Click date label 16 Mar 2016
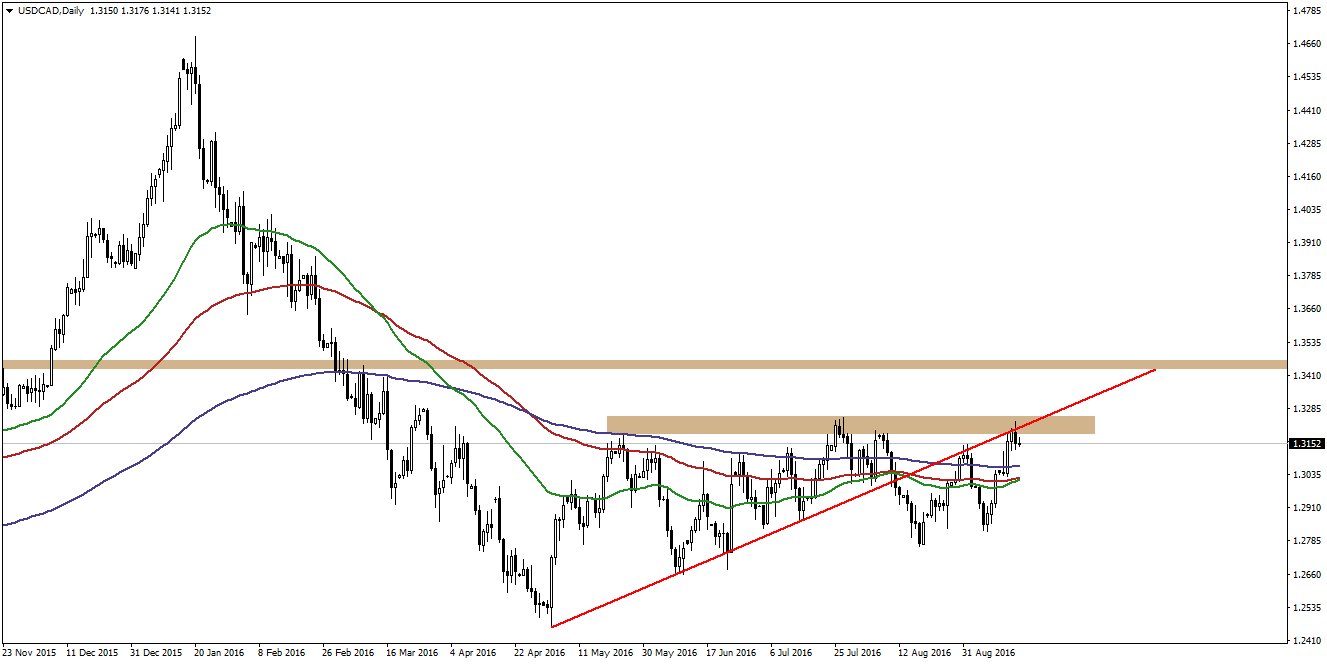This screenshot has width=1327, height=664. 412,653
